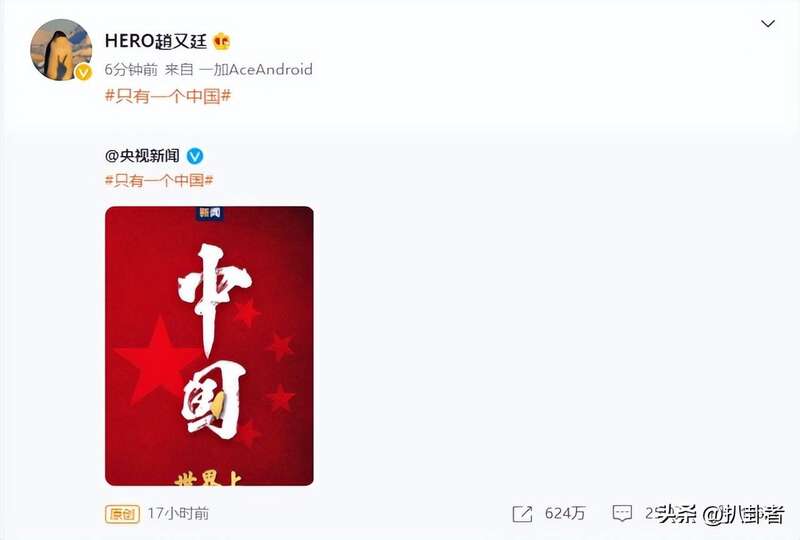Click the blue verified badge next to 央视新闻
This screenshot has height=540, width=800.
pos(195,156)
